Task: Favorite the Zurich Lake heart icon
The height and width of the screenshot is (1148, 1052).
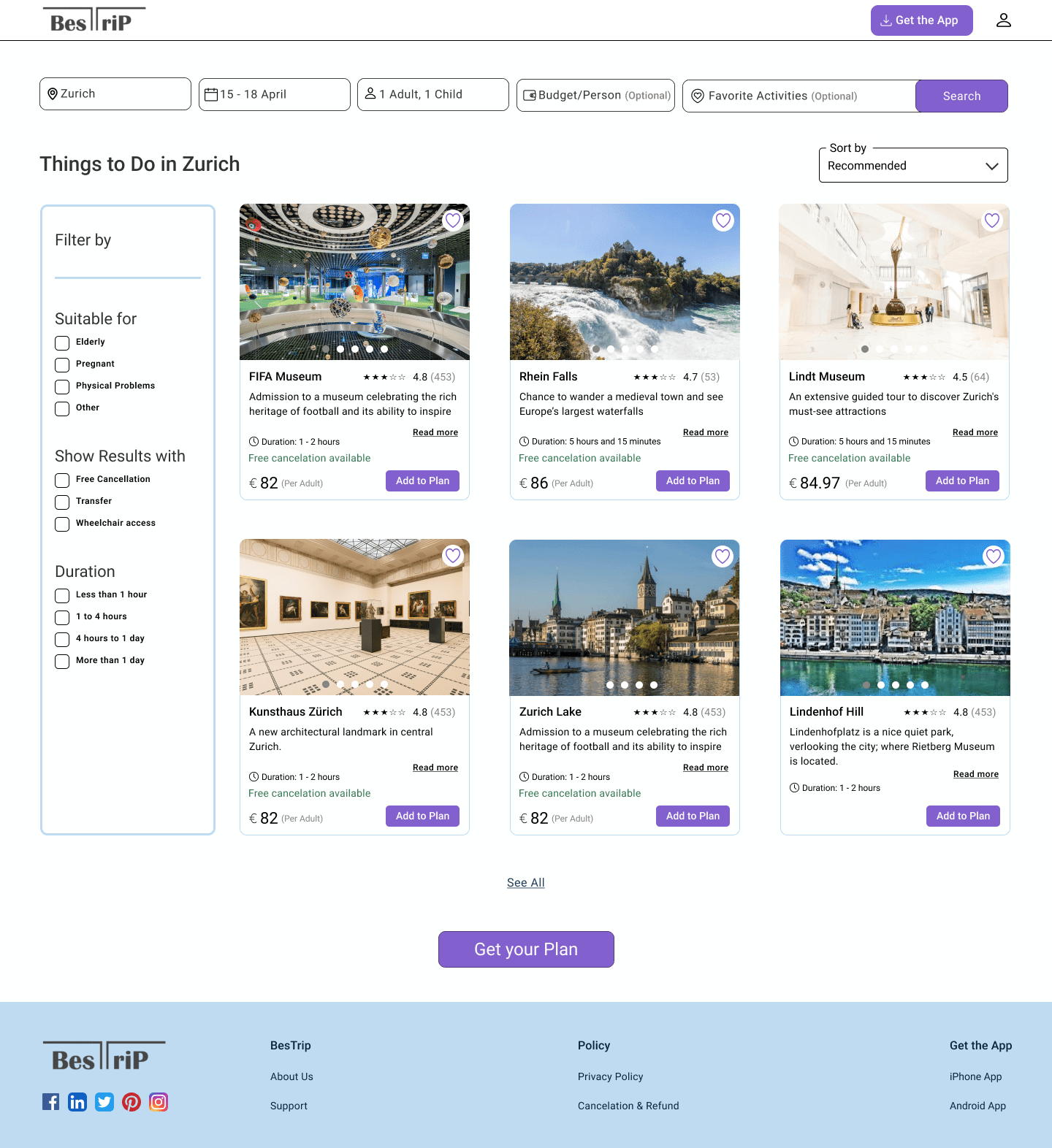Action: (x=723, y=556)
